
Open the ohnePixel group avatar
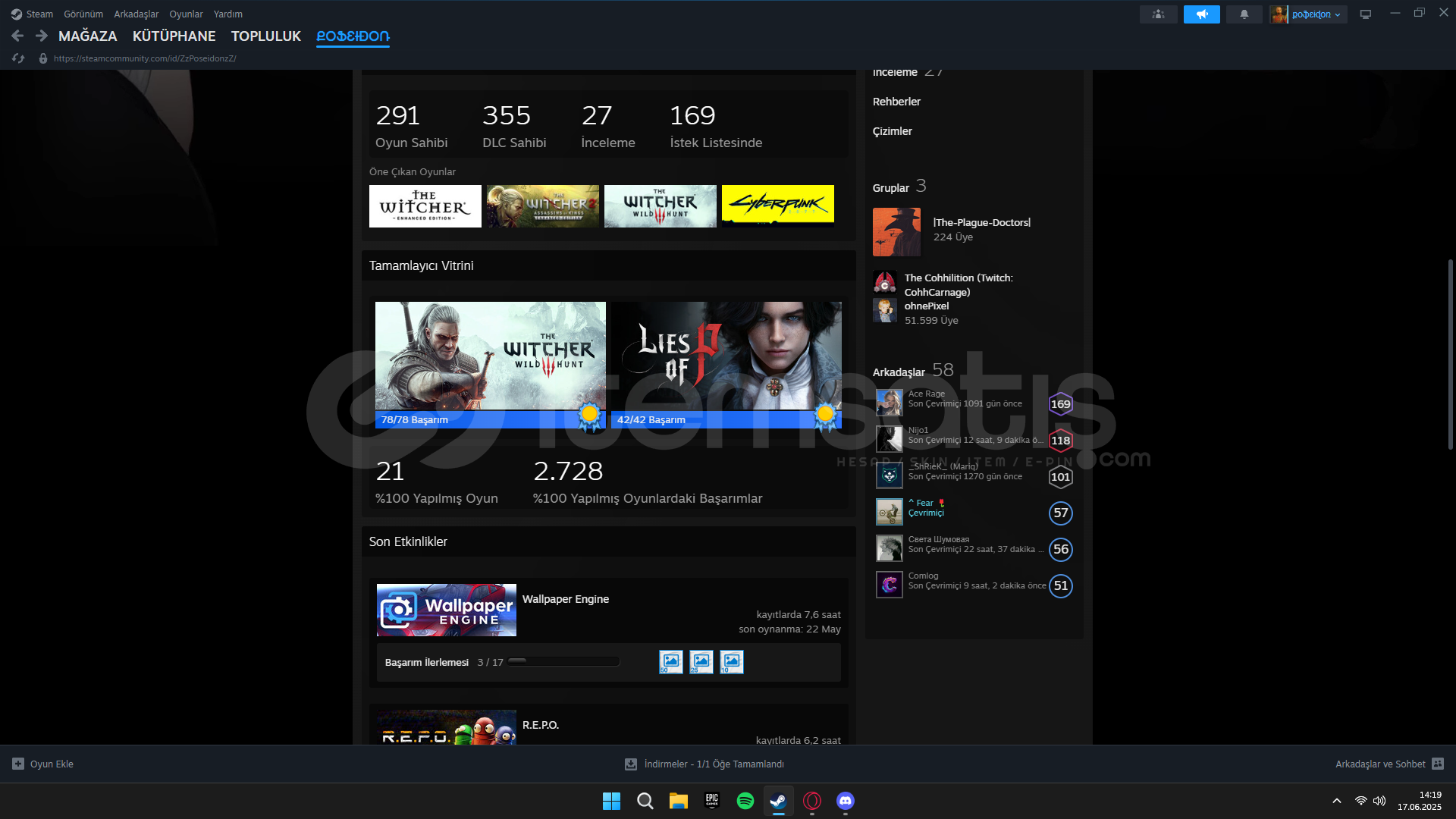(x=885, y=310)
